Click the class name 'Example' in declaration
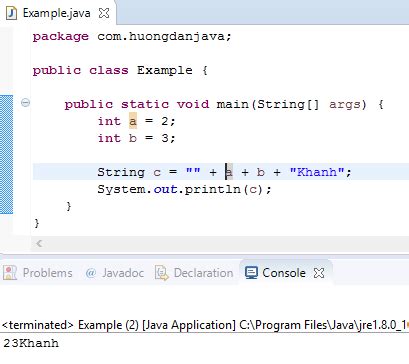The width and height of the screenshot is (409, 364). [x=165, y=70]
